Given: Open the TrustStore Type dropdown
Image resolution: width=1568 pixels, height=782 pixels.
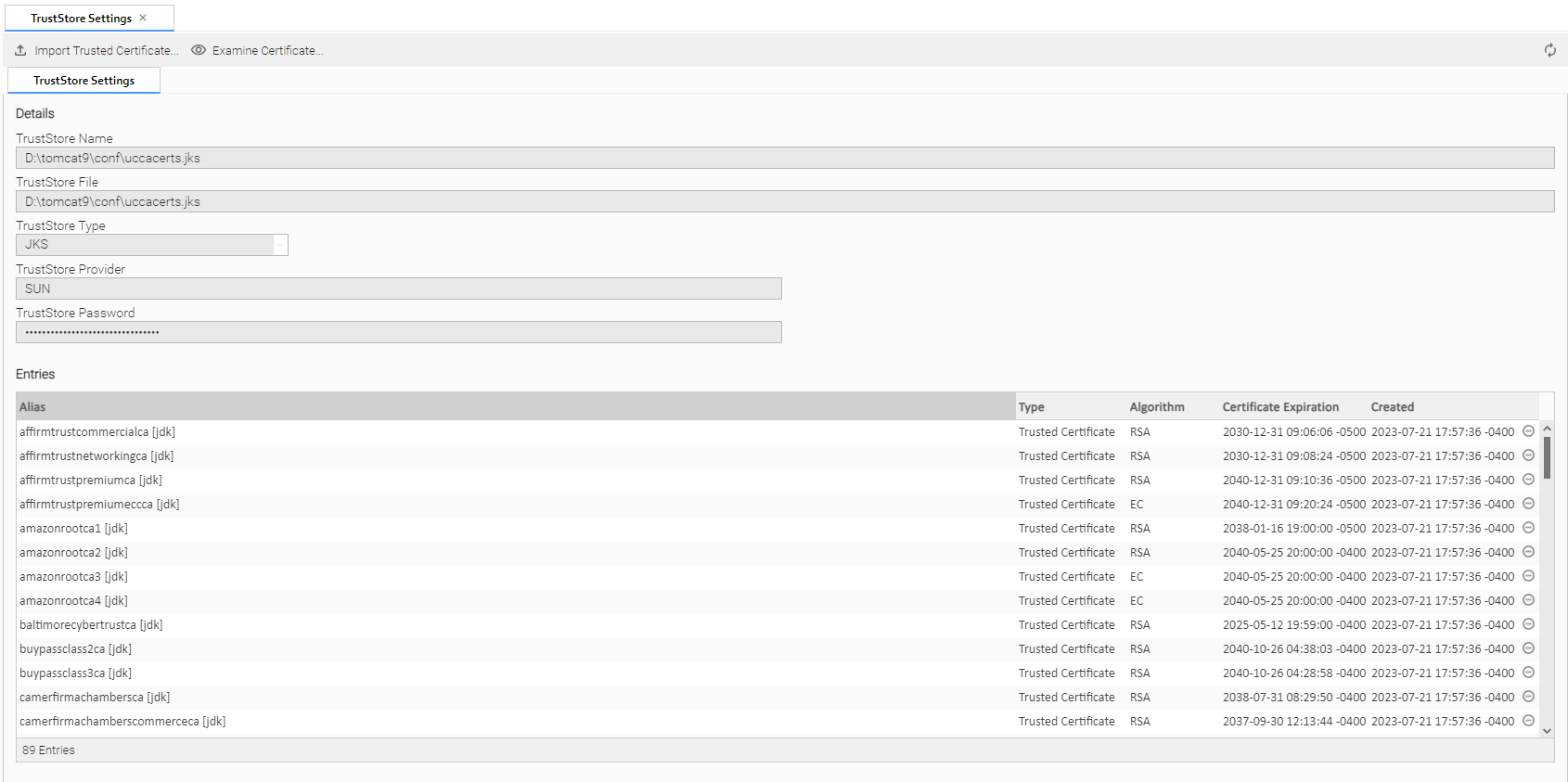Looking at the screenshot, I should [279, 245].
